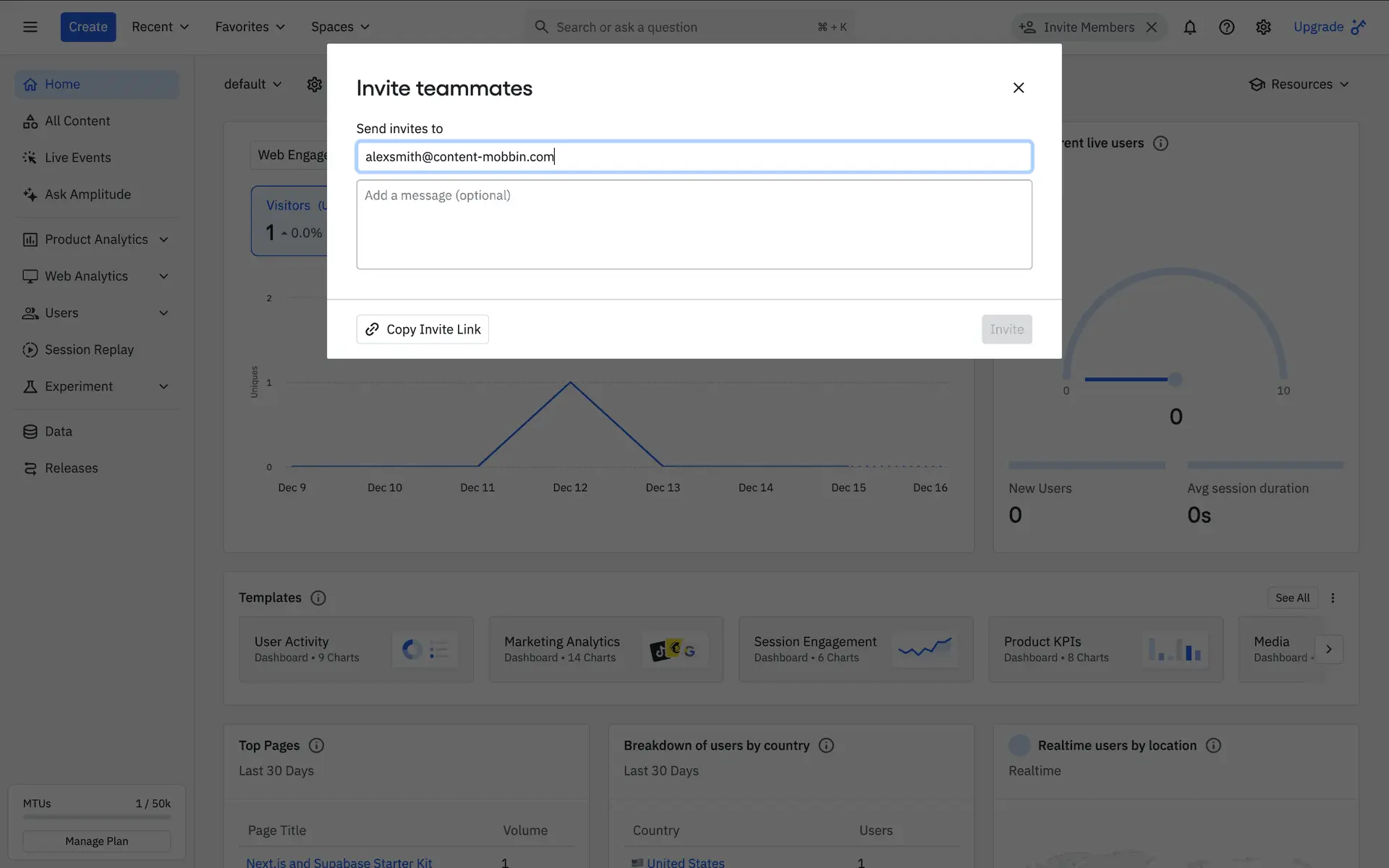The width and height of the screenshot is (1389, 868).
Task: Open the help question mark icon
Action: click(1226, 27)
